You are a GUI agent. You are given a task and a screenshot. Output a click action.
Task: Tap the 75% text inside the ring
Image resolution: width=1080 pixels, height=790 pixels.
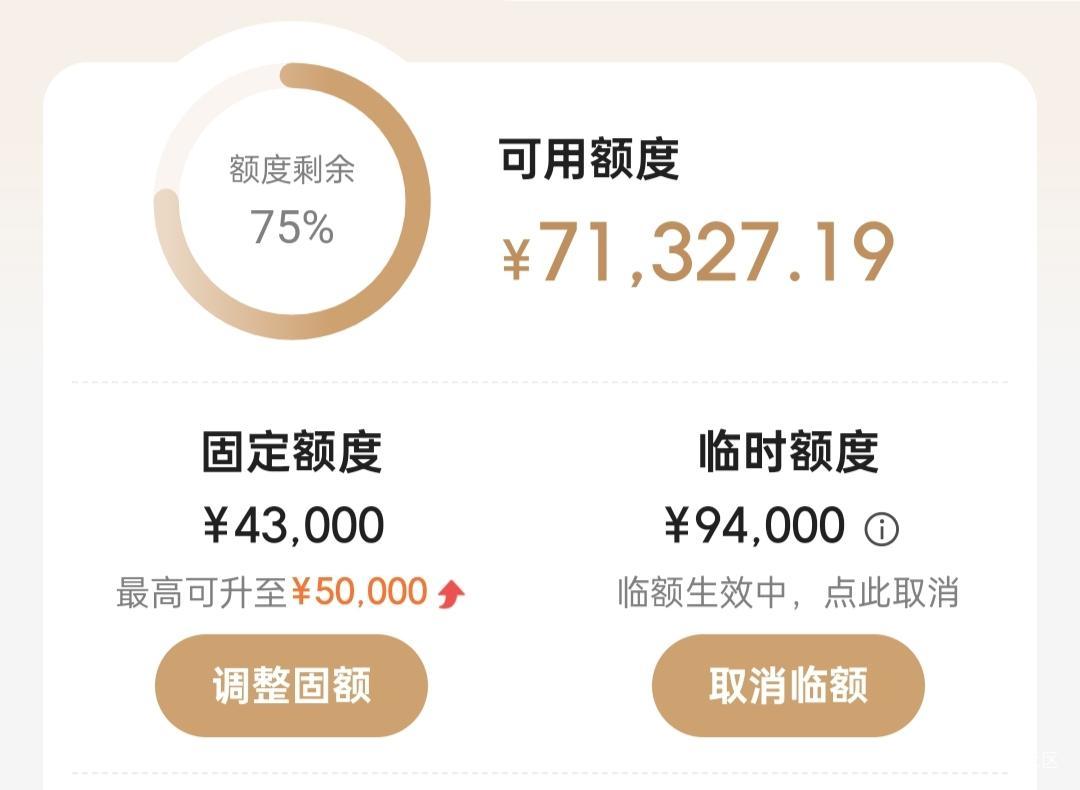click(x=291, y=227)
